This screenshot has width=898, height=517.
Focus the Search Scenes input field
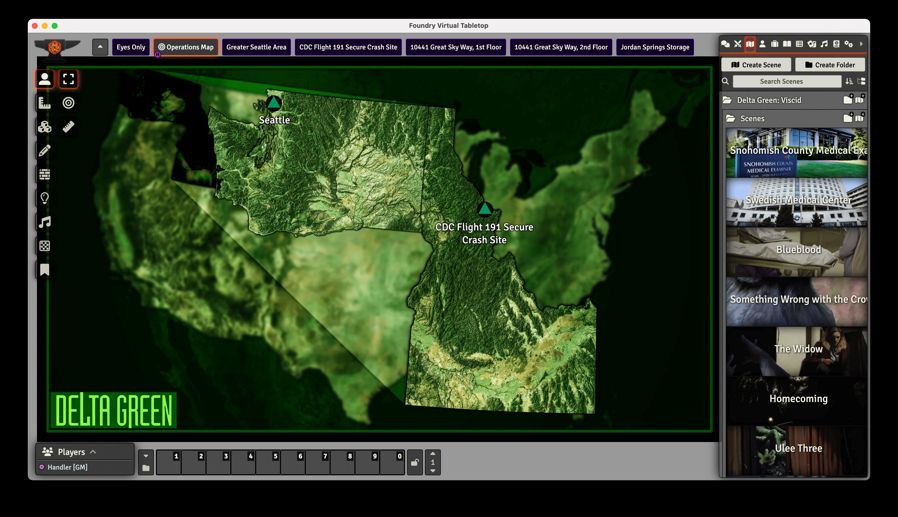787,81
